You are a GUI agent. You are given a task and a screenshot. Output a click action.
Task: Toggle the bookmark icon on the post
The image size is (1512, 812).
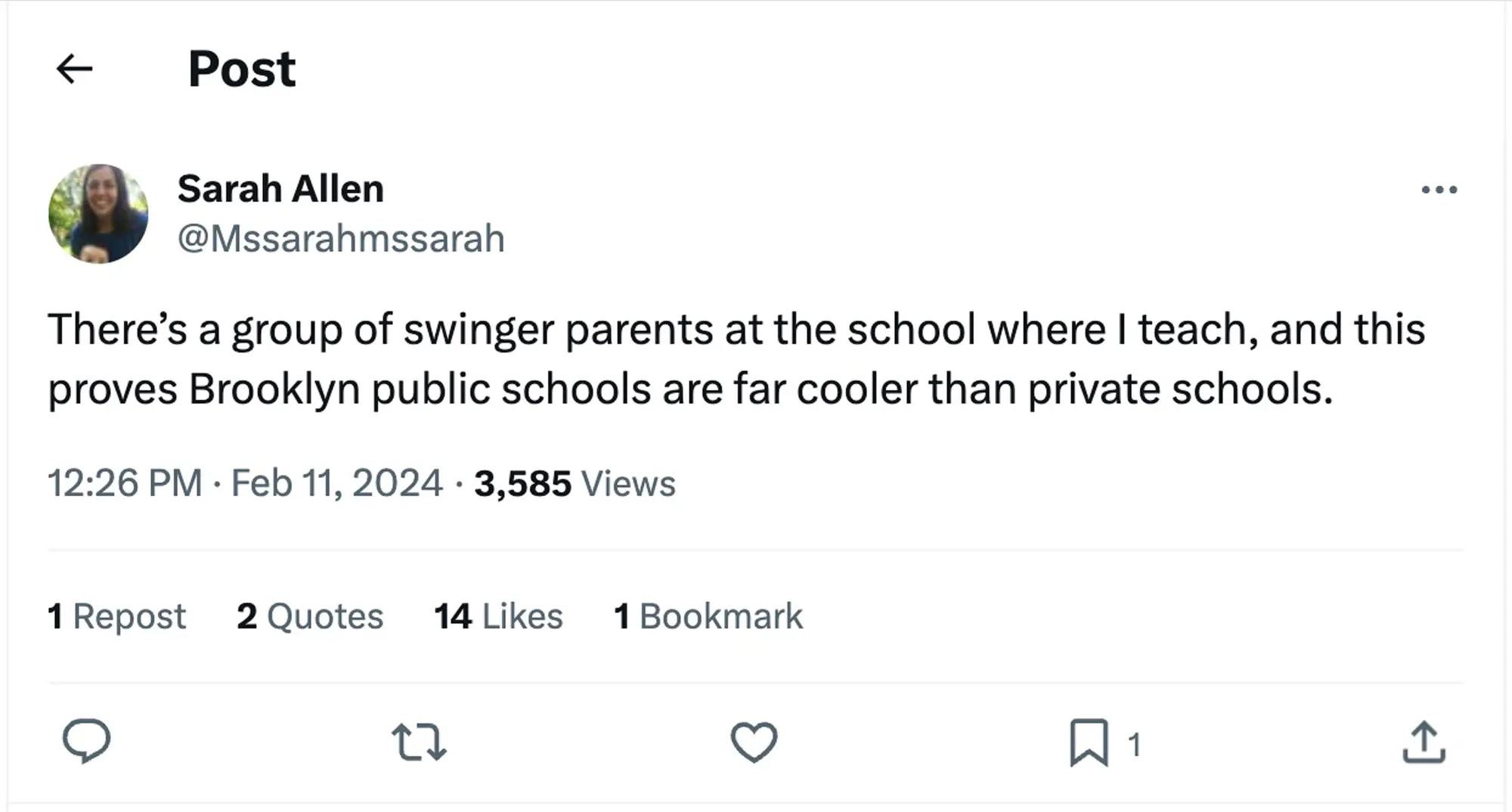pyautogui.click(x=1089, y=742)
